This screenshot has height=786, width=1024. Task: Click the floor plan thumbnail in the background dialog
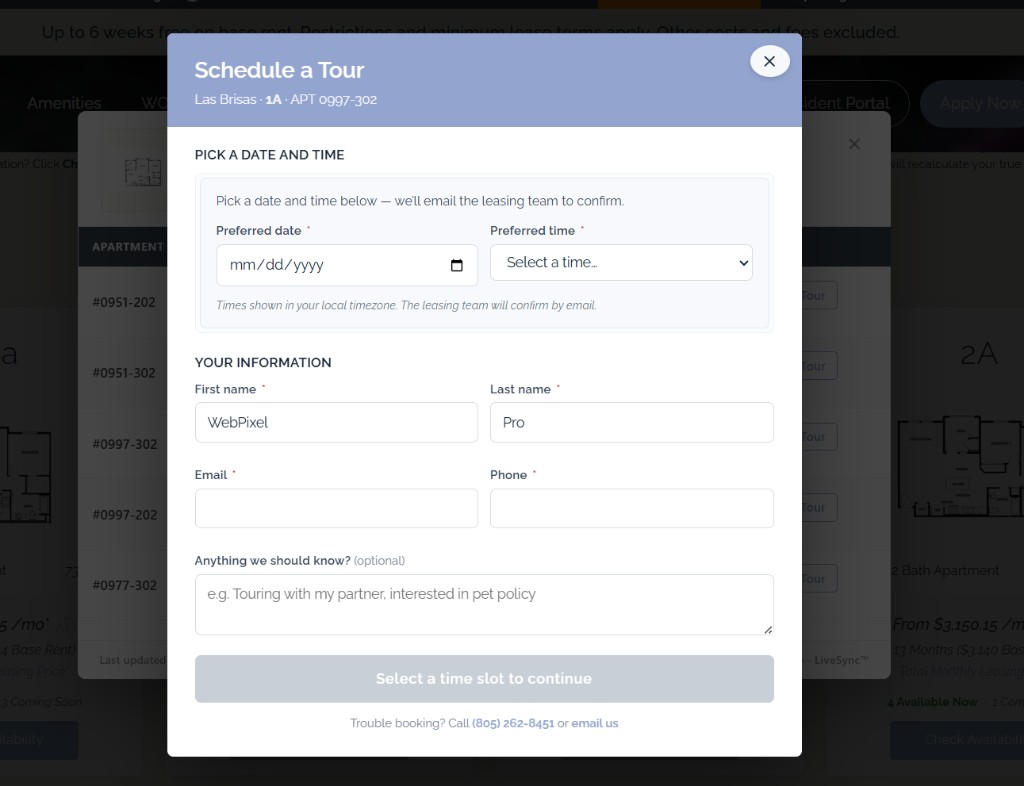142,174
